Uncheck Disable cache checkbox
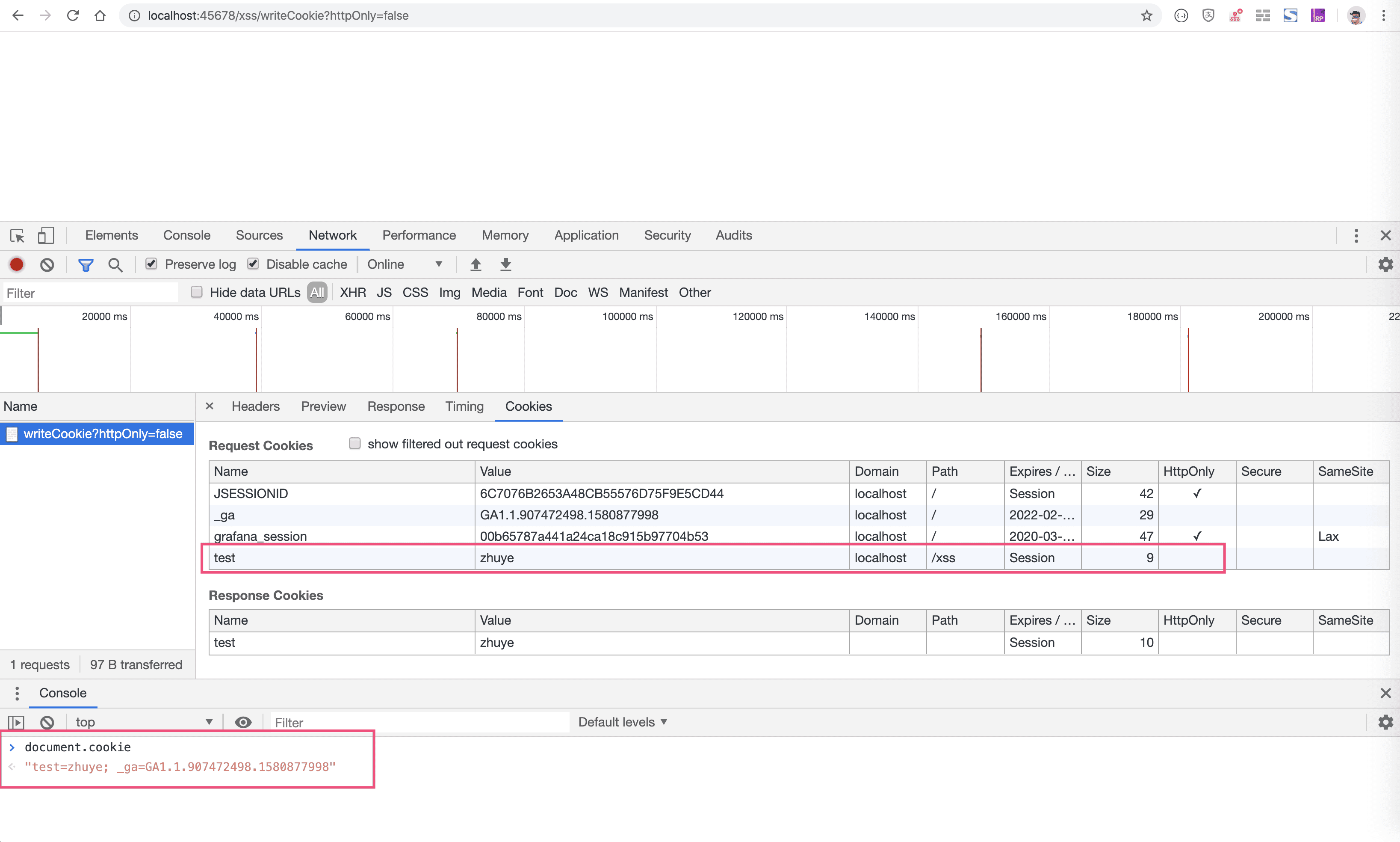The image size is (1400, 842). [254, 264]
